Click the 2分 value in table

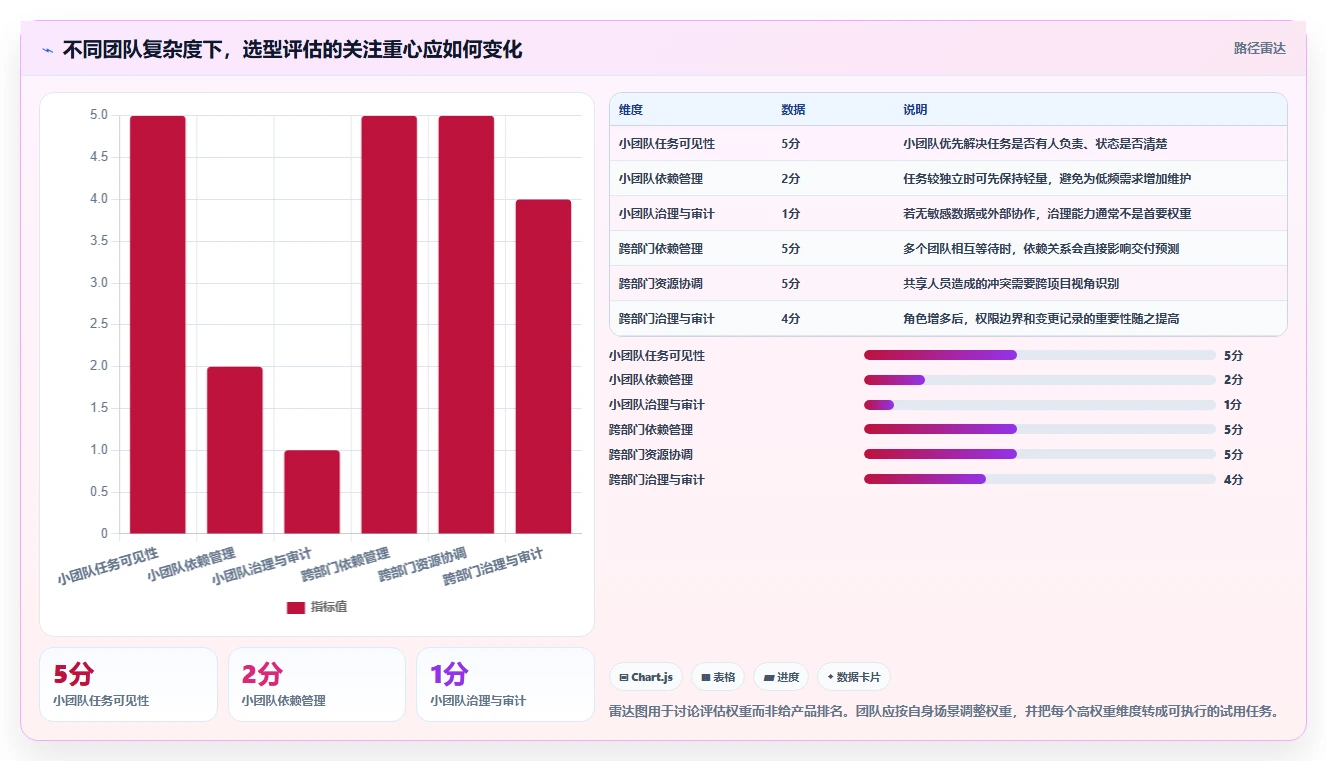[790, 179]
